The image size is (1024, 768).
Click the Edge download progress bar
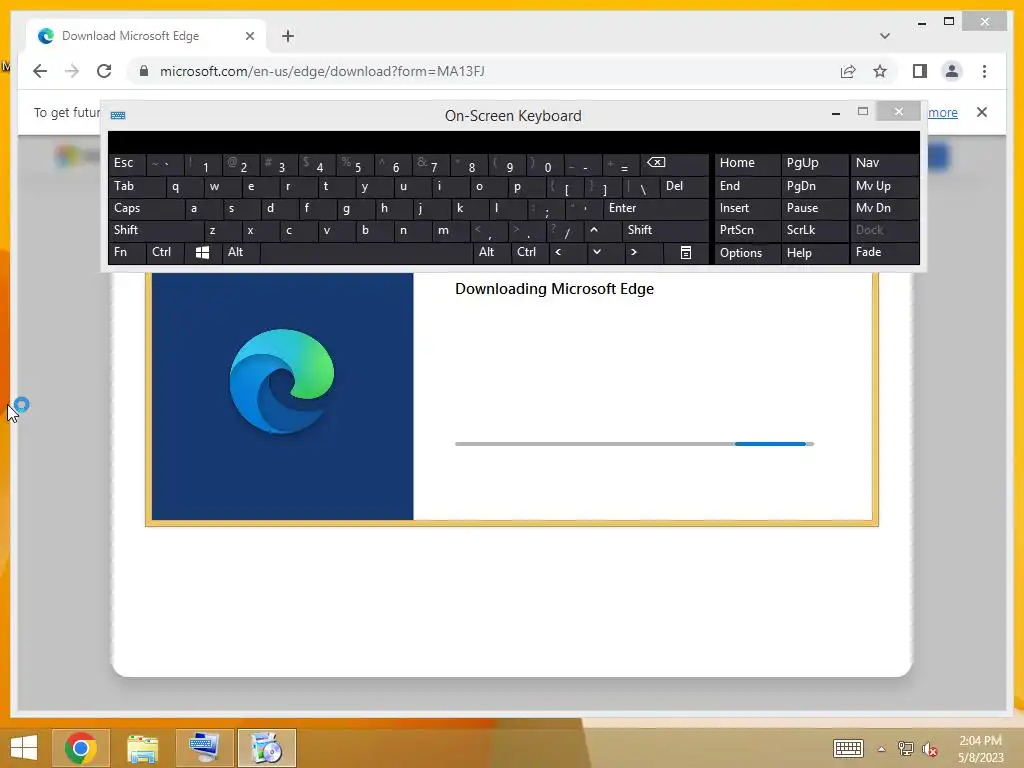634,444
